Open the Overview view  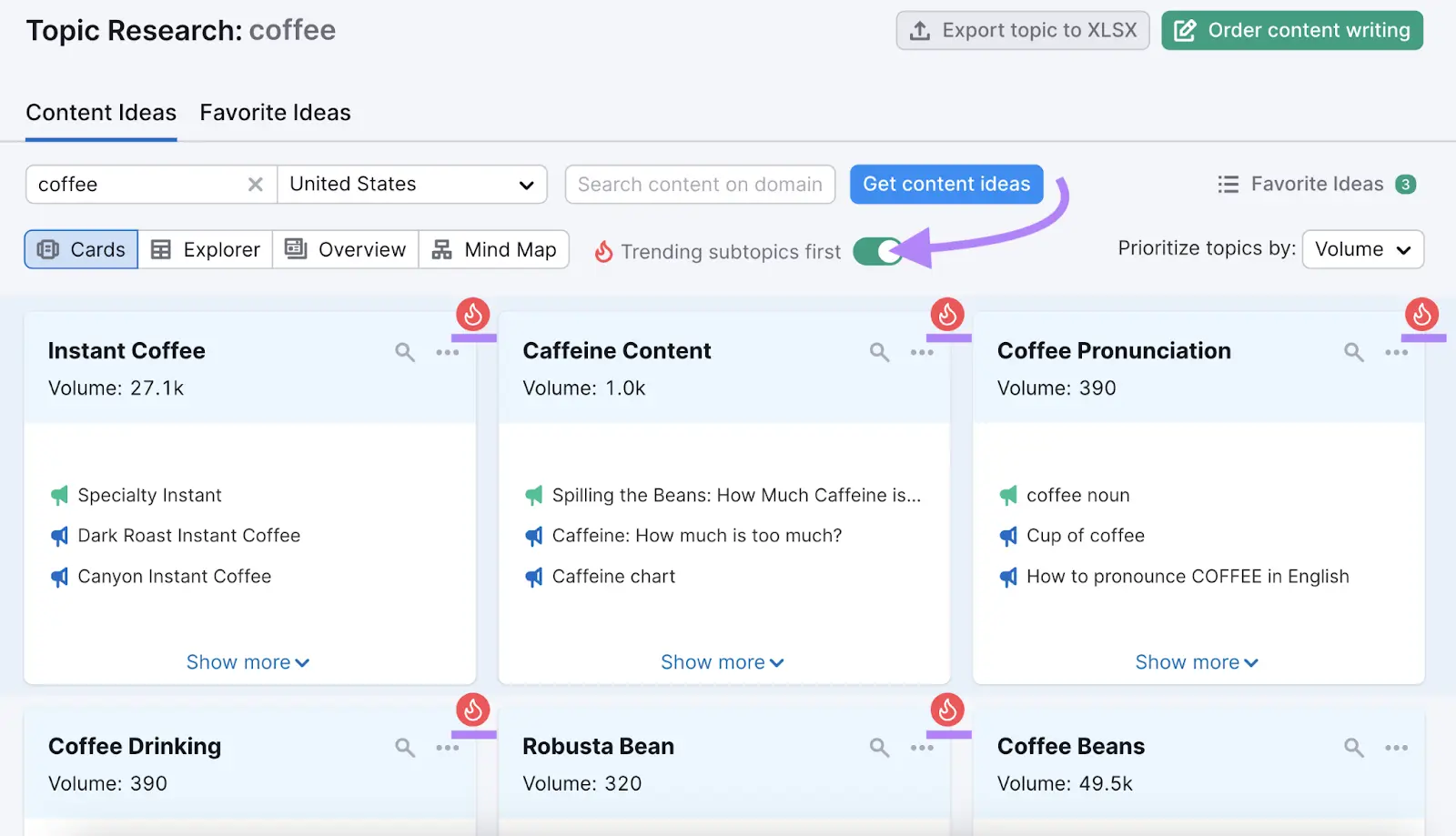click(x=344, y=249)
